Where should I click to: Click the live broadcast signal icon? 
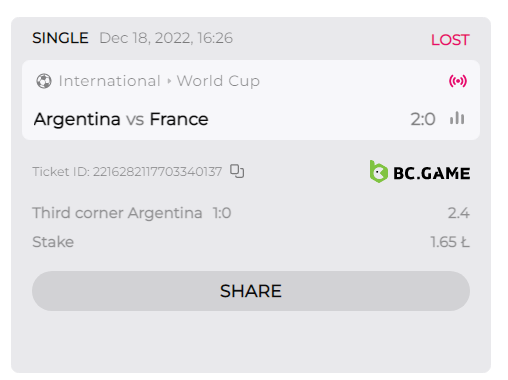tap(458, 81)
